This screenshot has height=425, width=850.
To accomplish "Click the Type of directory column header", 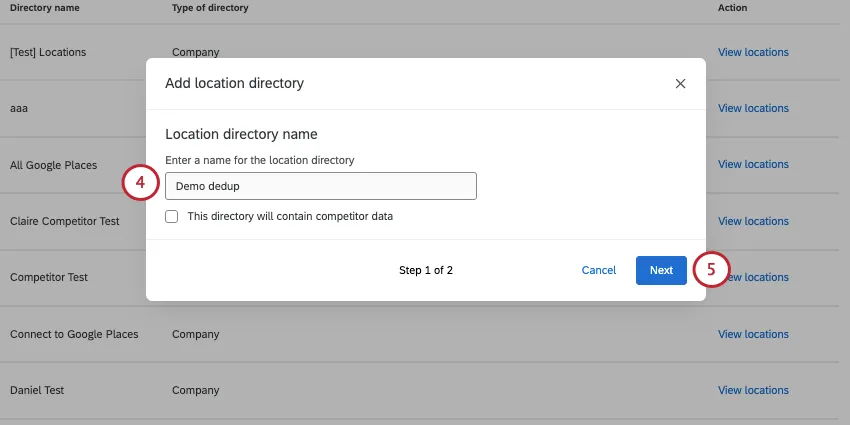I will tap(210, 8).
